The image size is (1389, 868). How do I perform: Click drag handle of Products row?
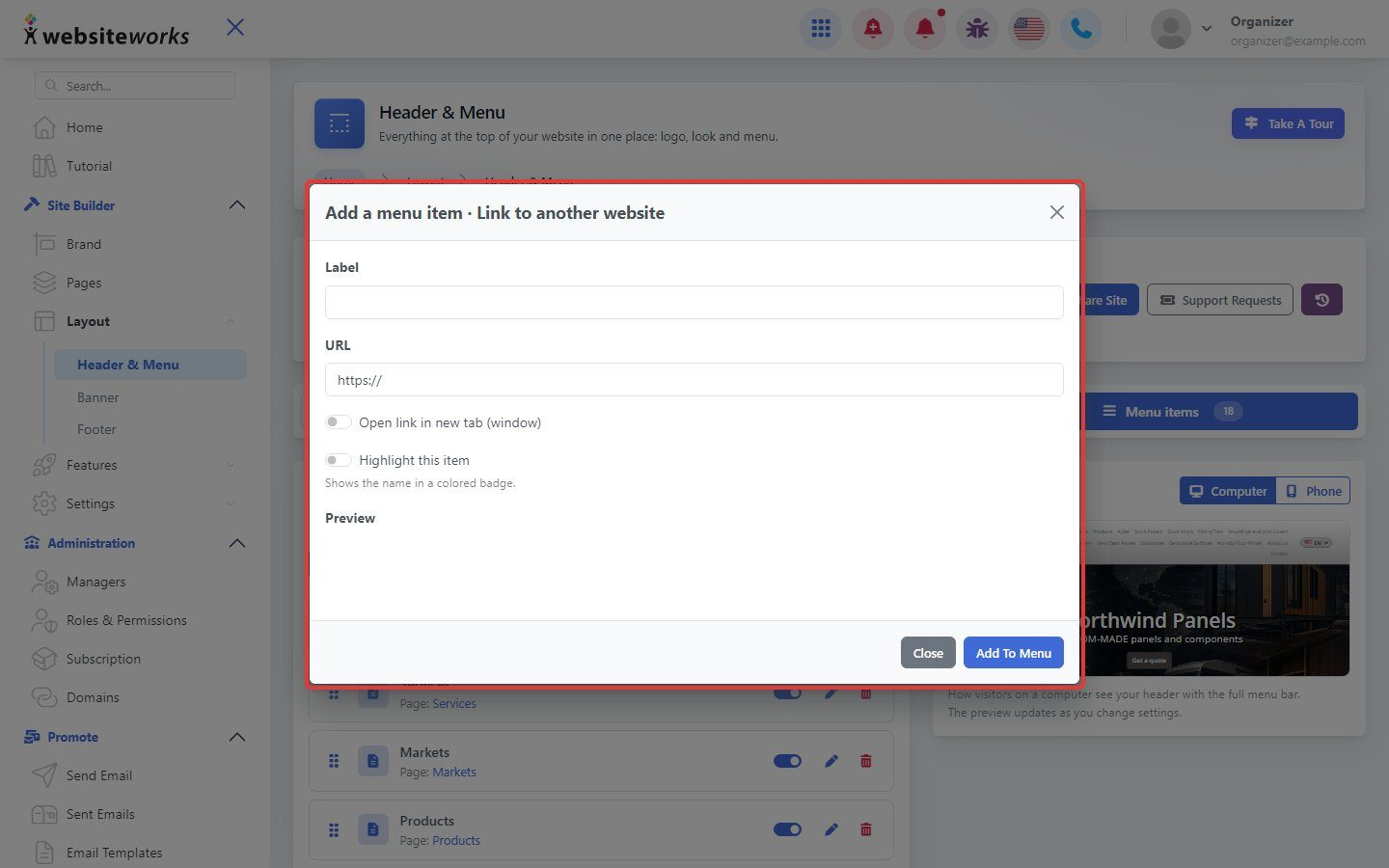(334, 829)
